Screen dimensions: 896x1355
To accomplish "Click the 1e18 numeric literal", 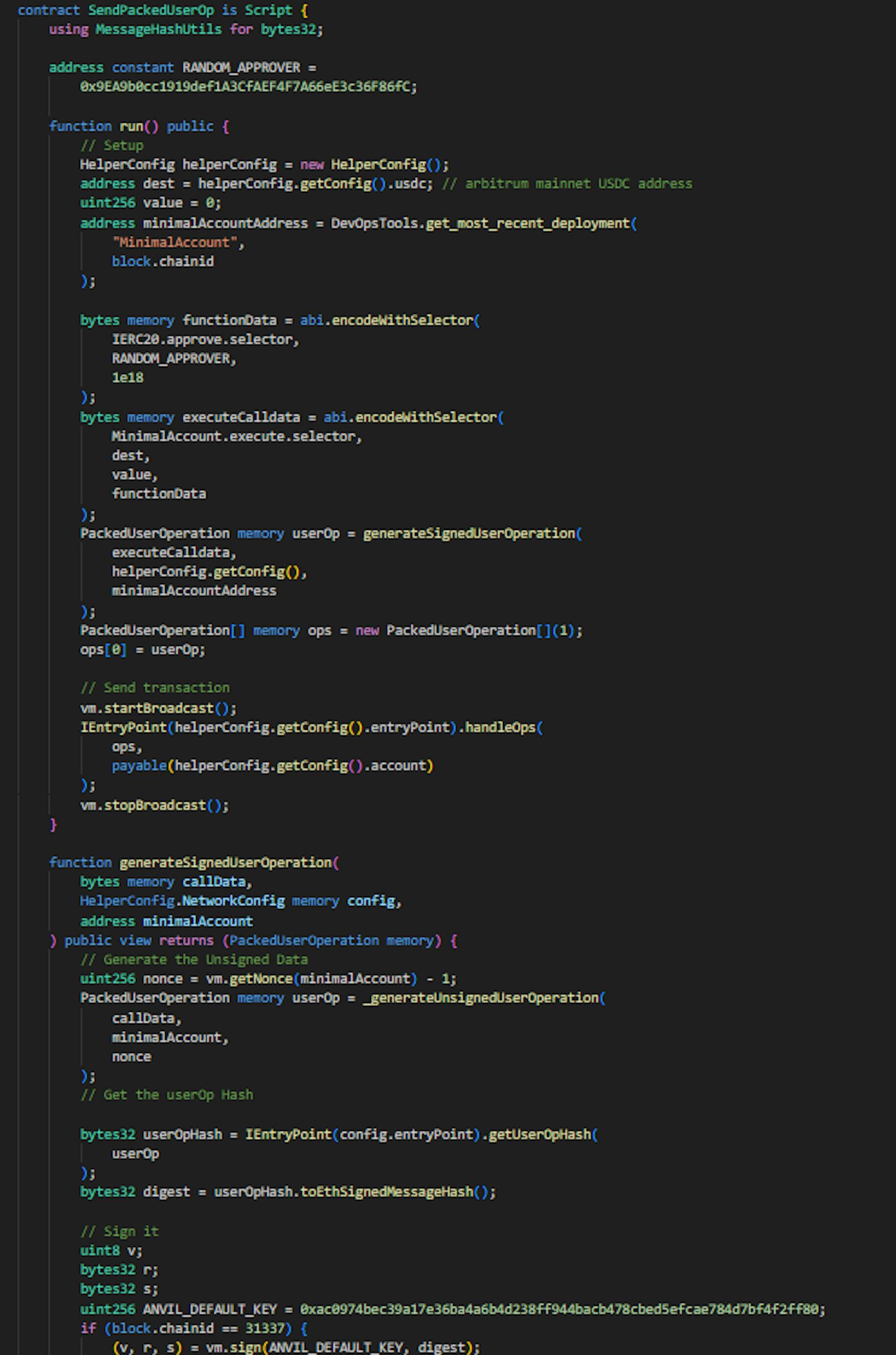I will pyautogui.click(x=127, y=378).
